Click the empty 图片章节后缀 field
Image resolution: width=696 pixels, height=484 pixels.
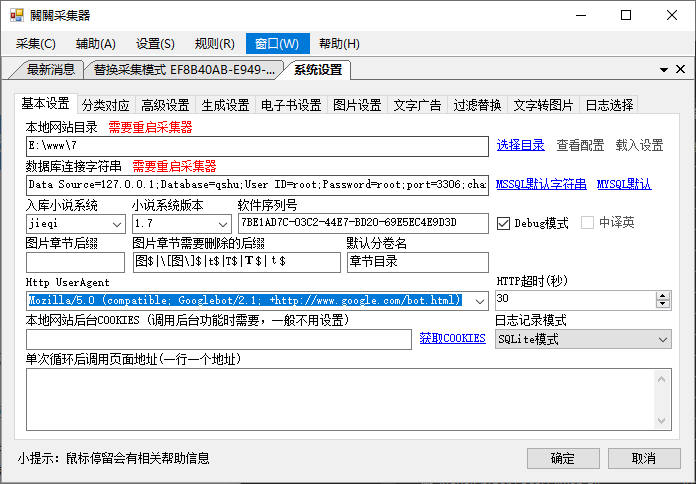(x=75, y=262)
